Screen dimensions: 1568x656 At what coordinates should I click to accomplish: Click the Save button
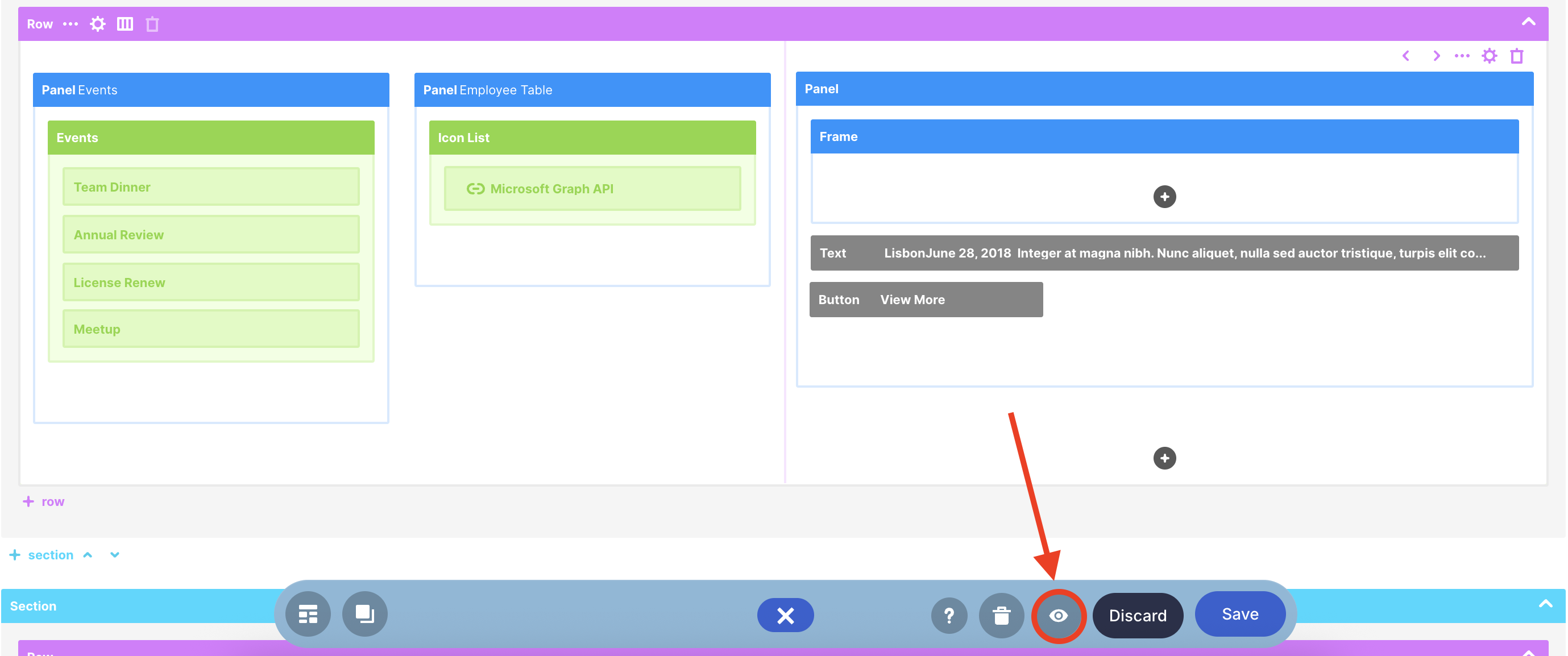tap(1240, 614)
